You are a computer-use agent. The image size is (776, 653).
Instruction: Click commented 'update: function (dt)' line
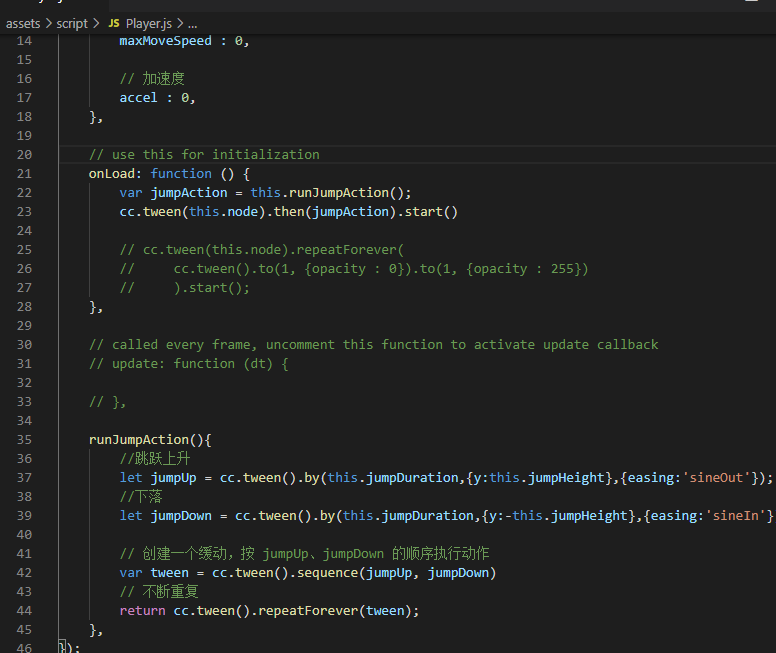tap(189, 364)
